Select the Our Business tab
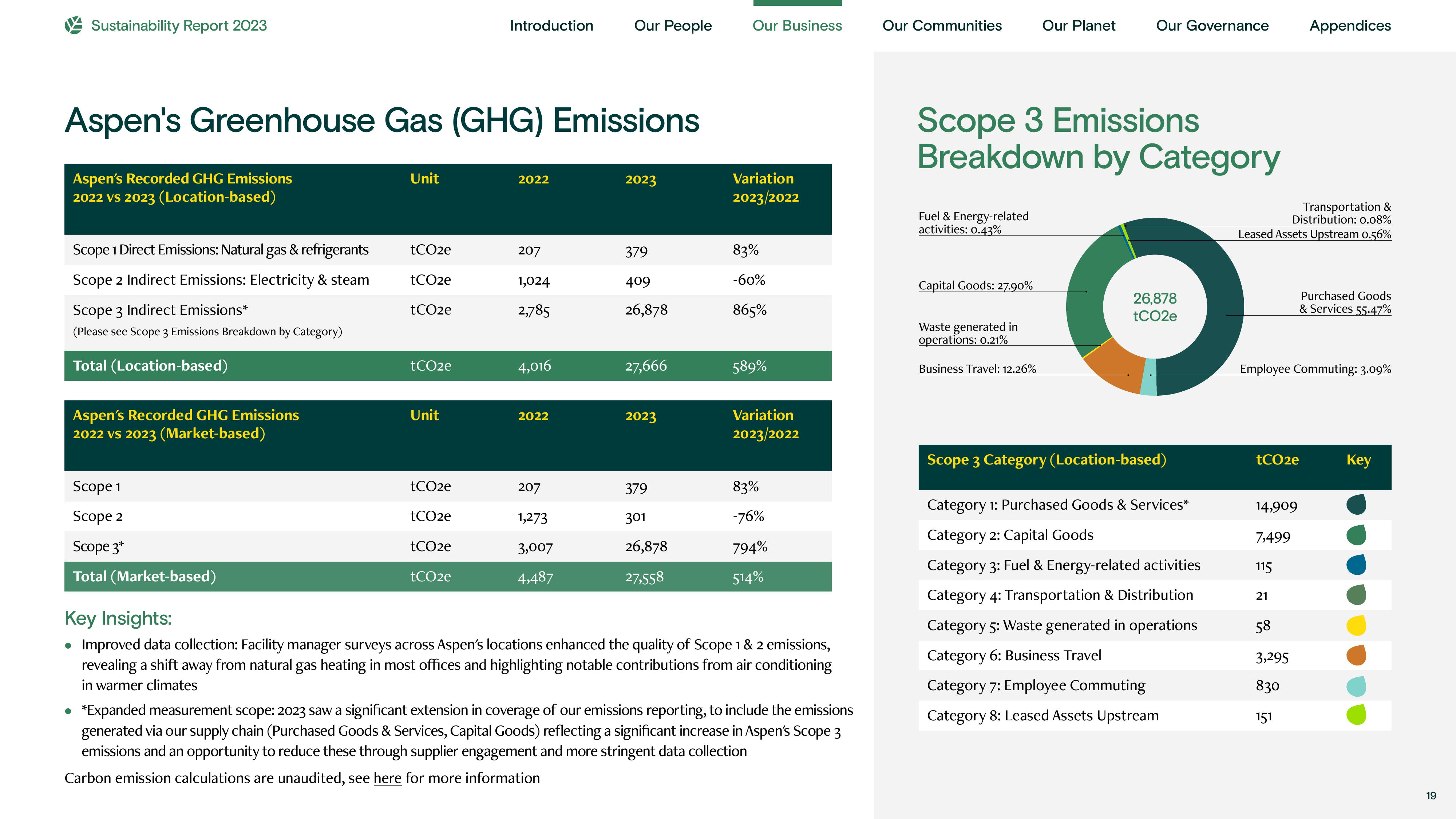Image resolution: width=1456 pixels, height=819 pixels. click(x=797, y=25)
